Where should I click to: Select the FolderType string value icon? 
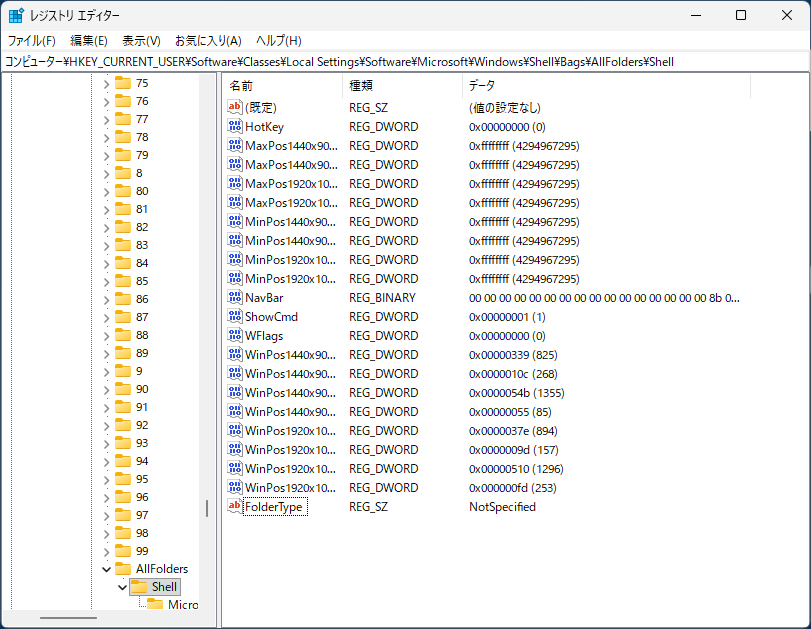coord(235,507)
